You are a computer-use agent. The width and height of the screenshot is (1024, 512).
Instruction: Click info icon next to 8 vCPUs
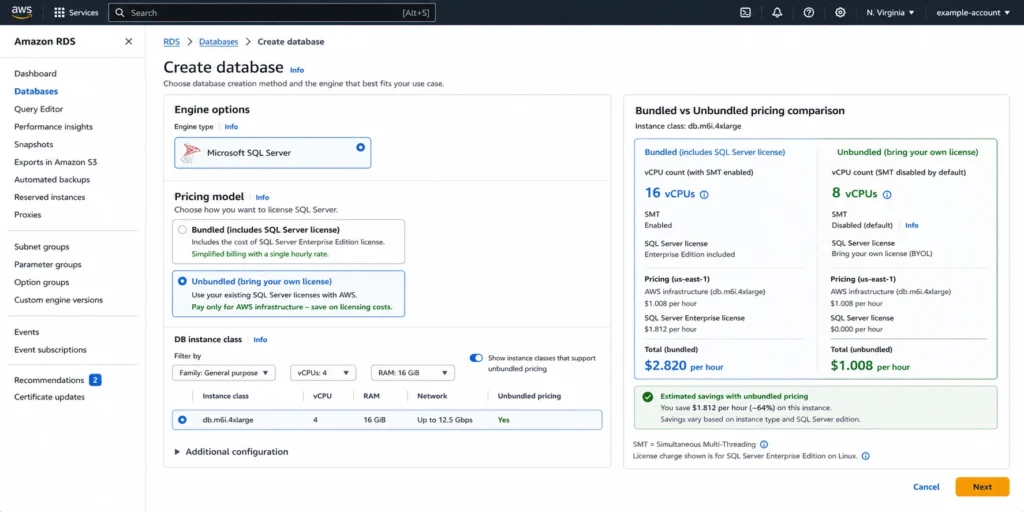click(x=887, y=195)
